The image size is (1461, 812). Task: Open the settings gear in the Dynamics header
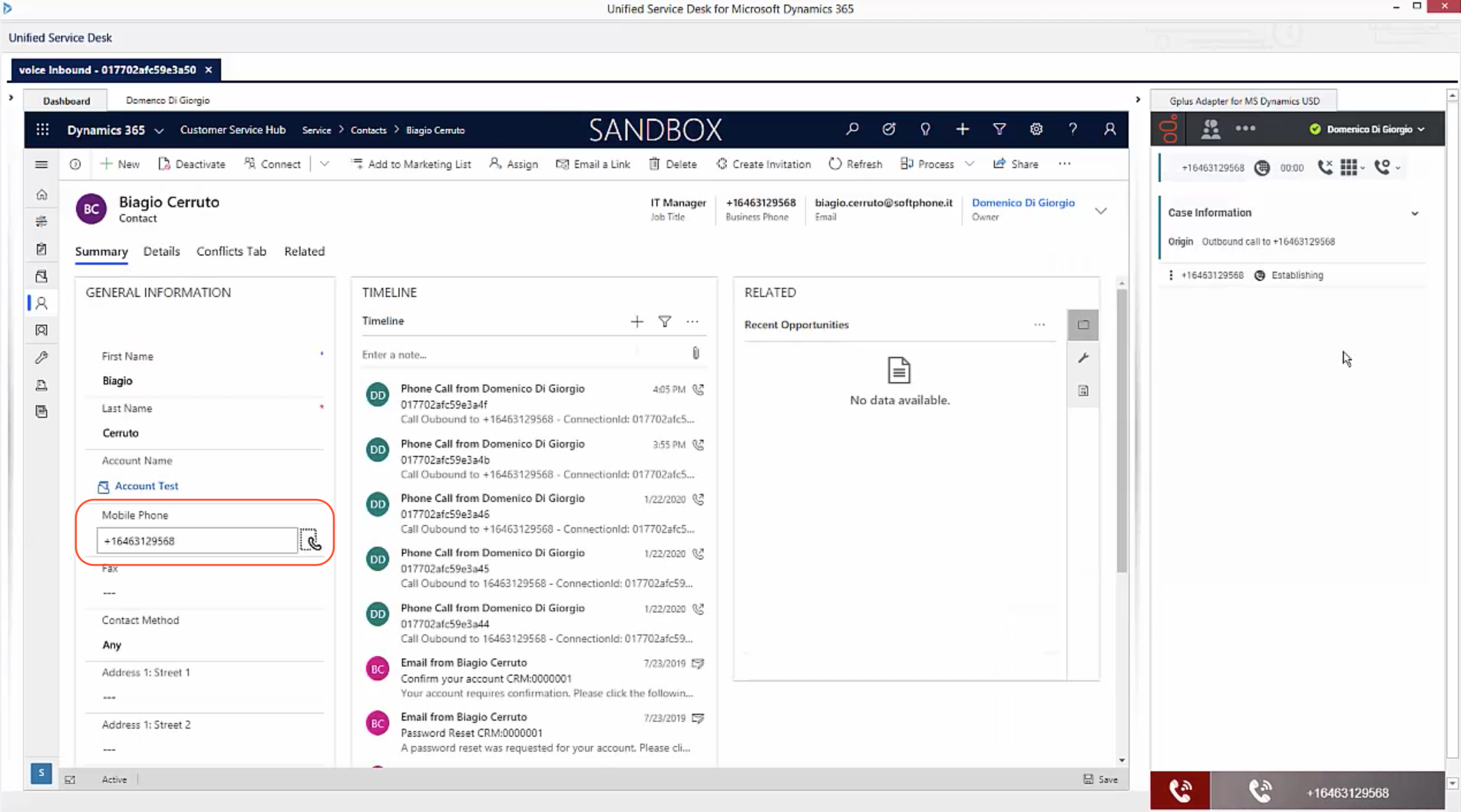(1036, 130)
